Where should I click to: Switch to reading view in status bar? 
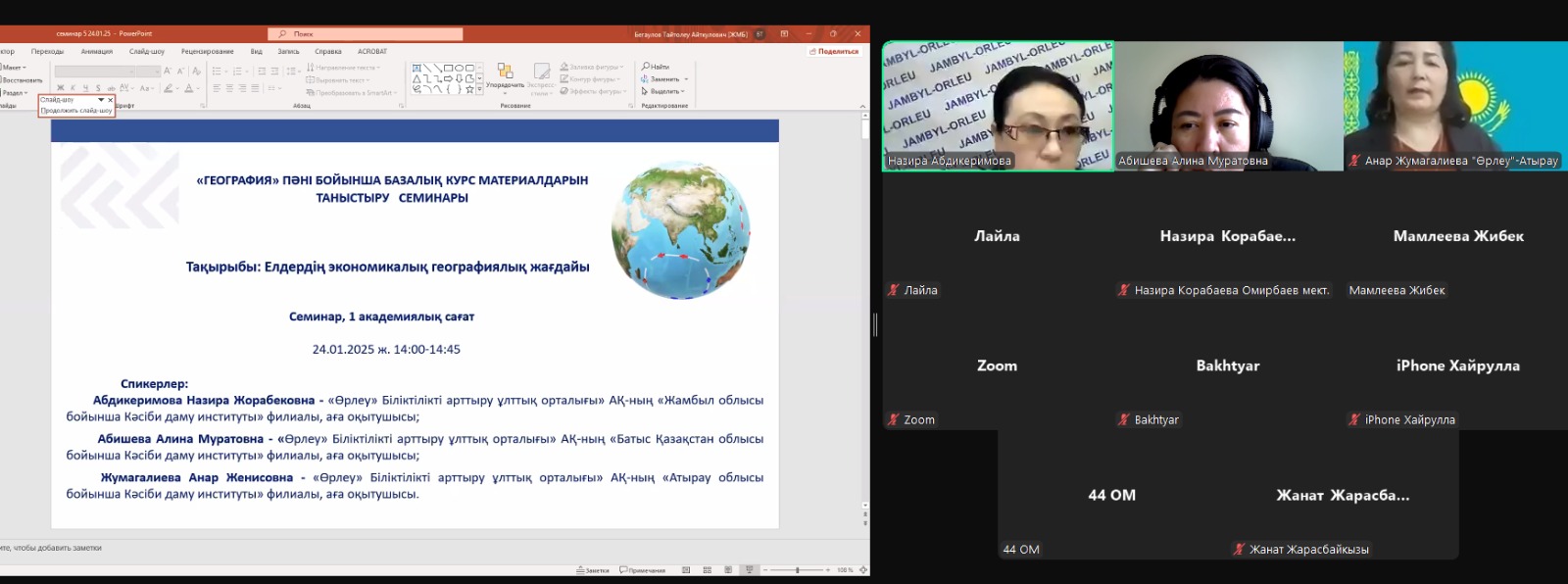point(728,570)
